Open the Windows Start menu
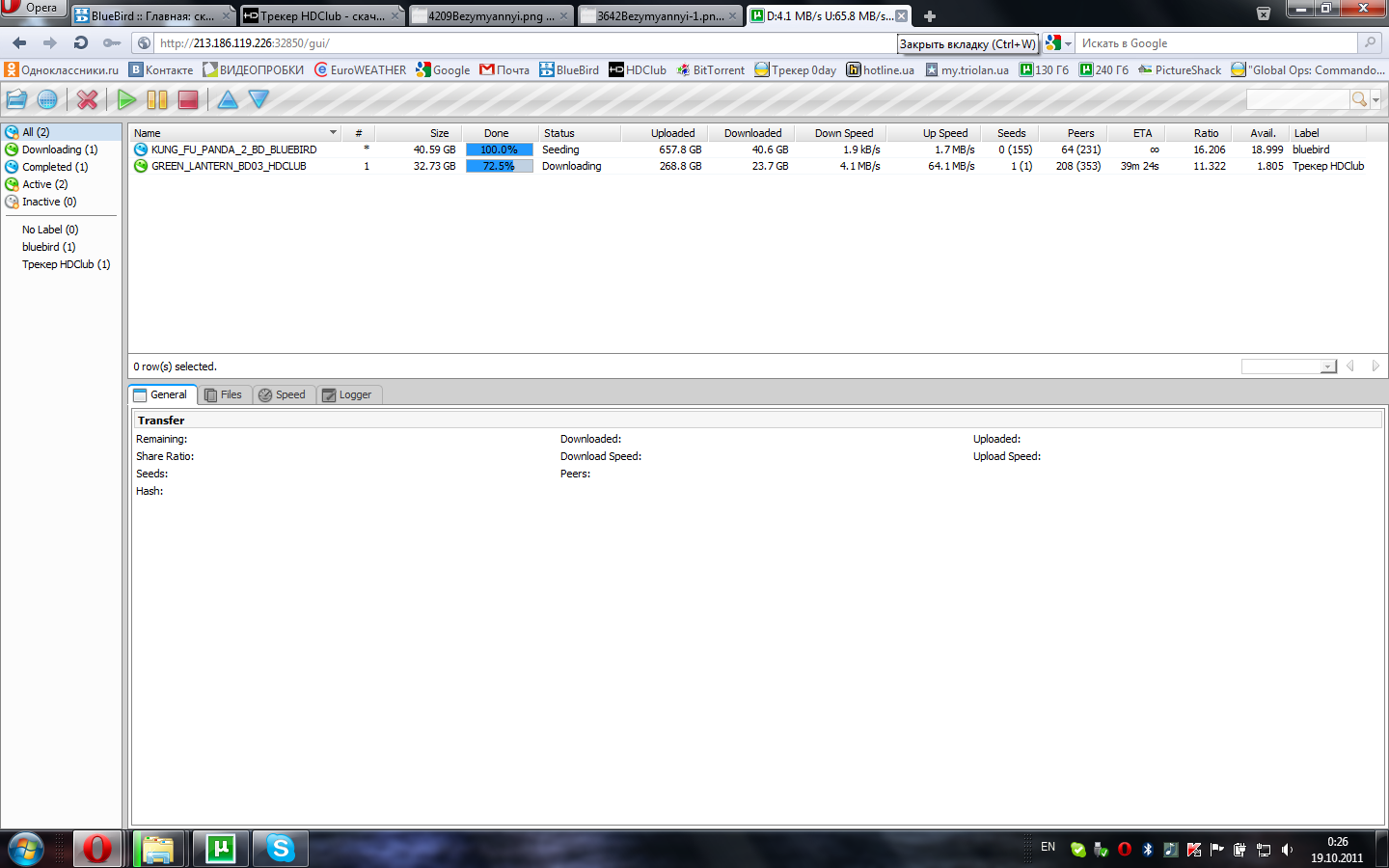Viewport: 1389px width, 868px height. (26, 850)
